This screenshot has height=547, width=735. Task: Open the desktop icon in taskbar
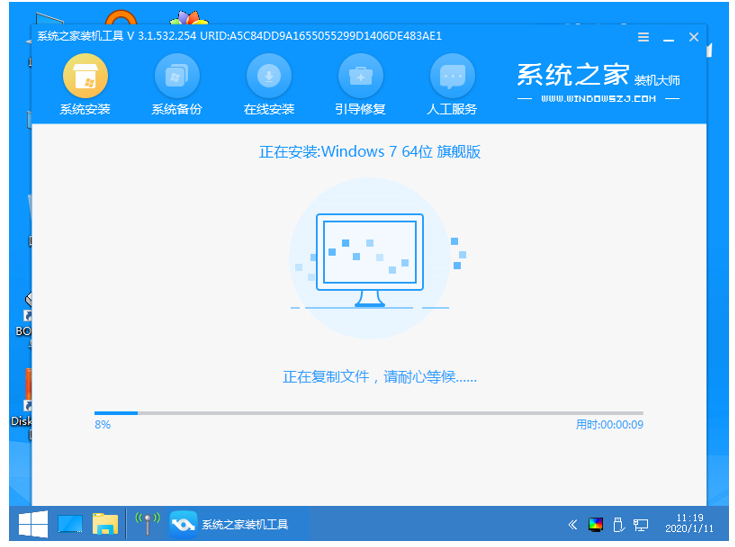pos(70,524)
